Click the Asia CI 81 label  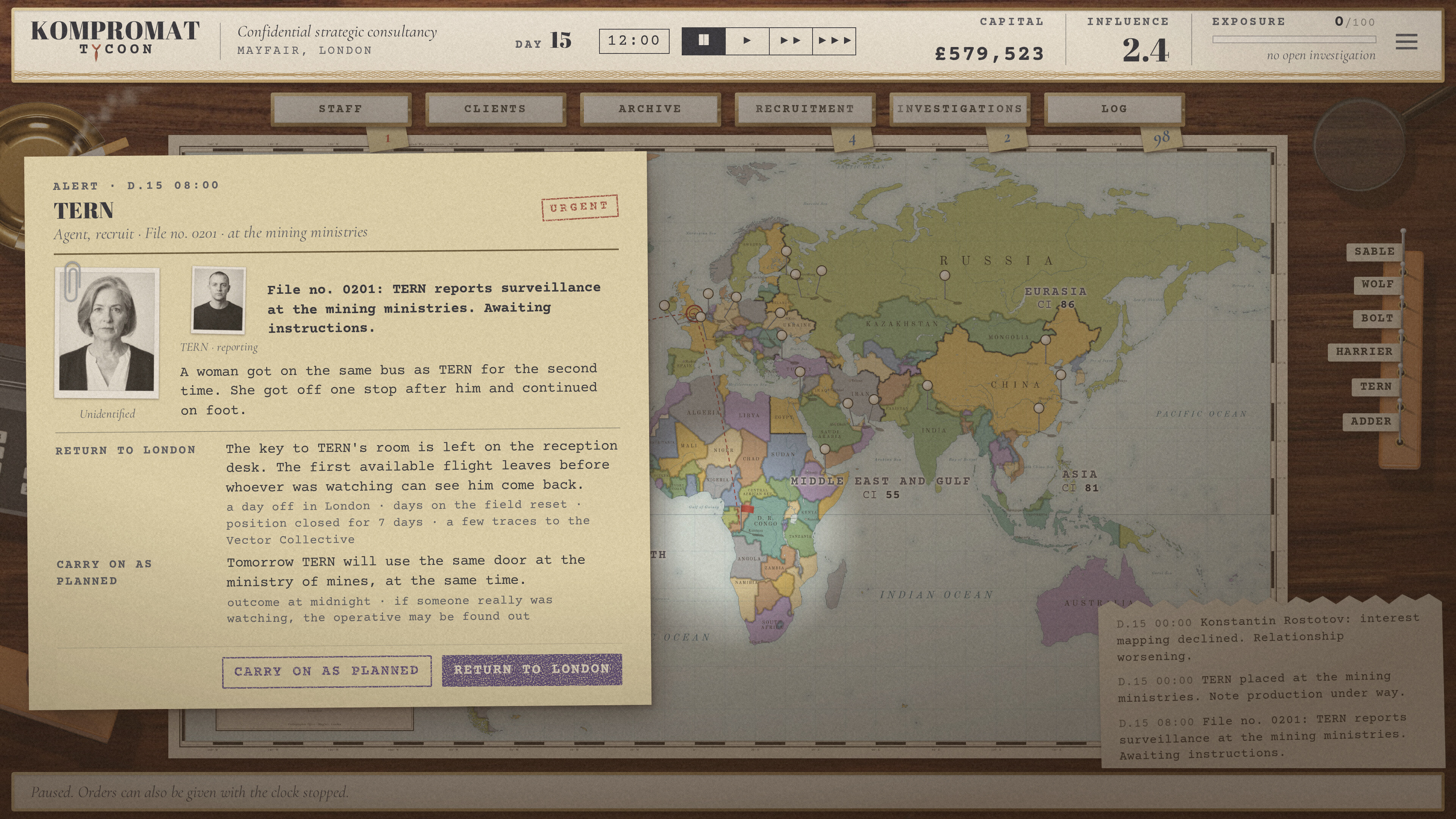[x=1079, y=481]
